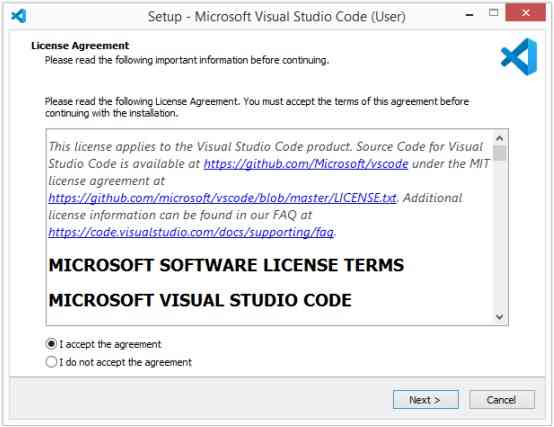The width and height of the screenshot is (554, 427).
Task: Click the Next > button
Action: click(425, 399)
